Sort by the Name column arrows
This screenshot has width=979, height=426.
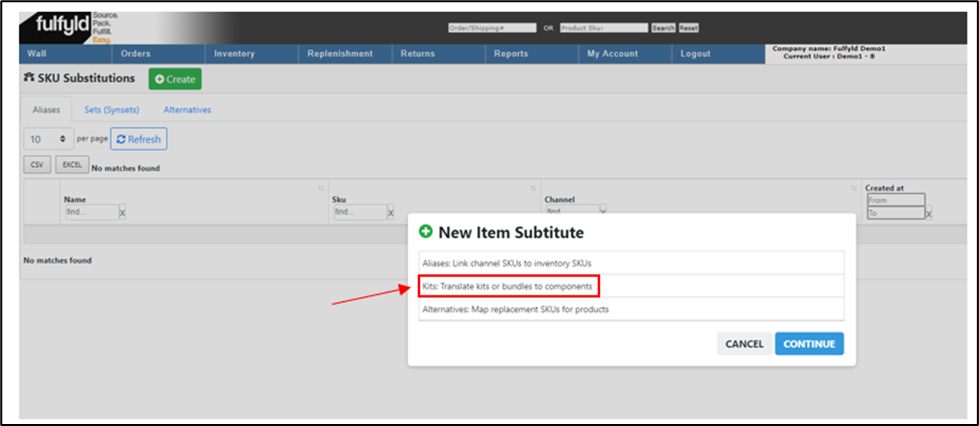pyautogui.click(x=321, y=189)
